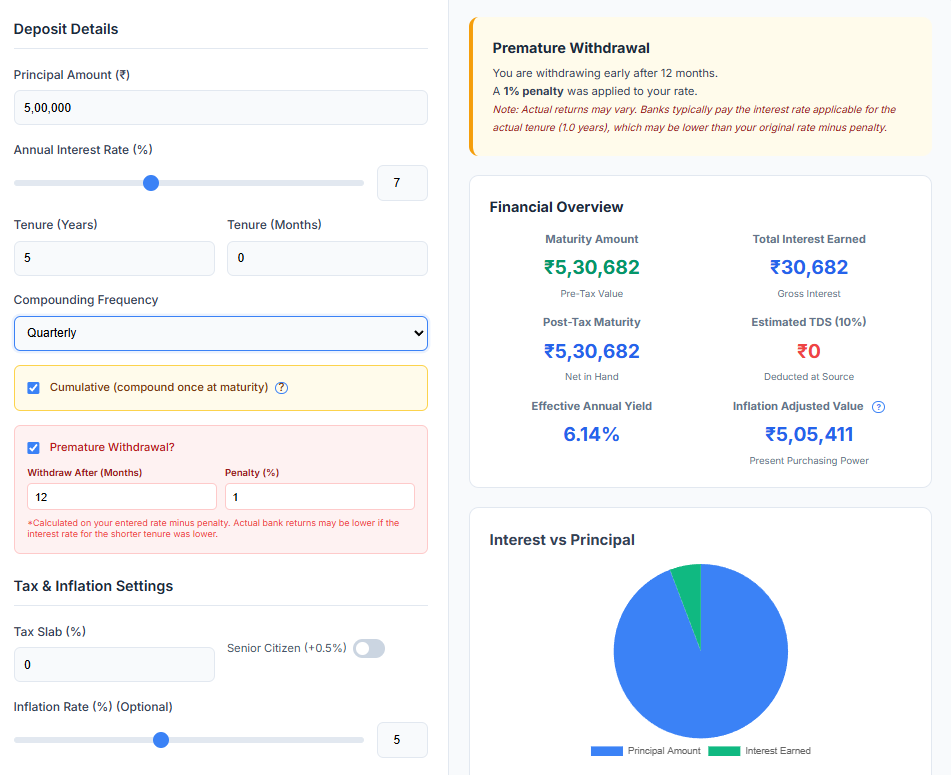951x775 pixels.
Task: Enable the Senior Citizen toggle
Action: [x=369, y=648]
